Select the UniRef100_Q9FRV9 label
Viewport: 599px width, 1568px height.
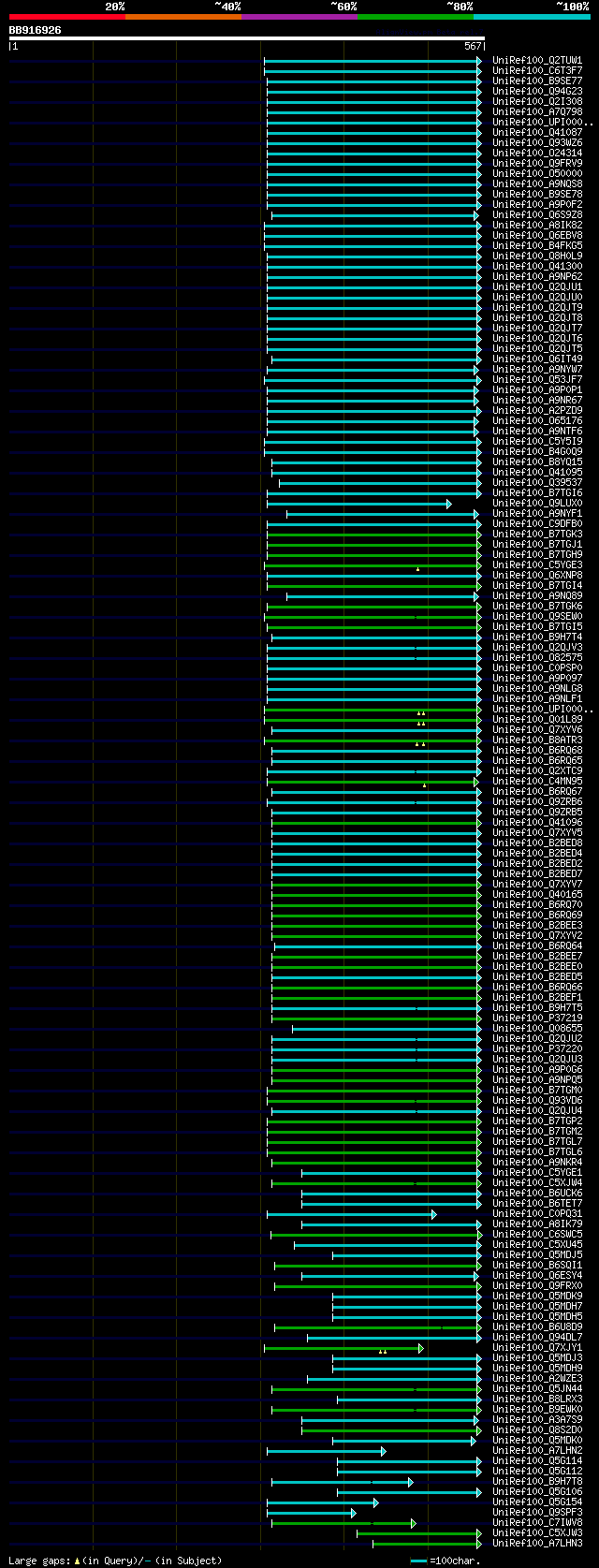pyautogui.click(x=537, y=163)
